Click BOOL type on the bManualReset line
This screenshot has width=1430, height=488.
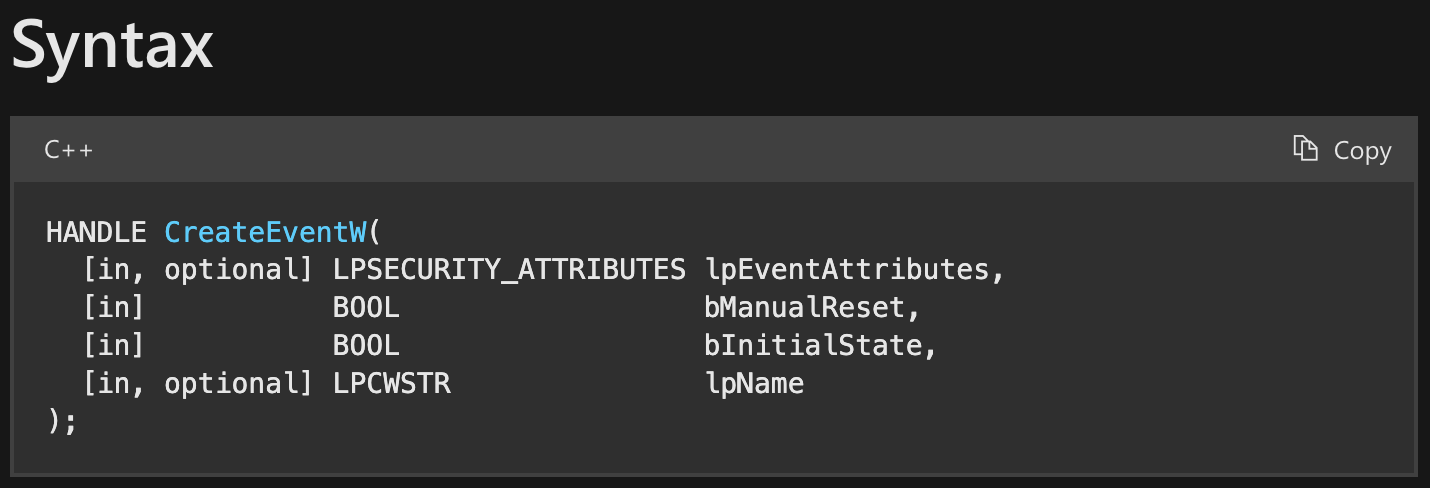coord(366,308)
